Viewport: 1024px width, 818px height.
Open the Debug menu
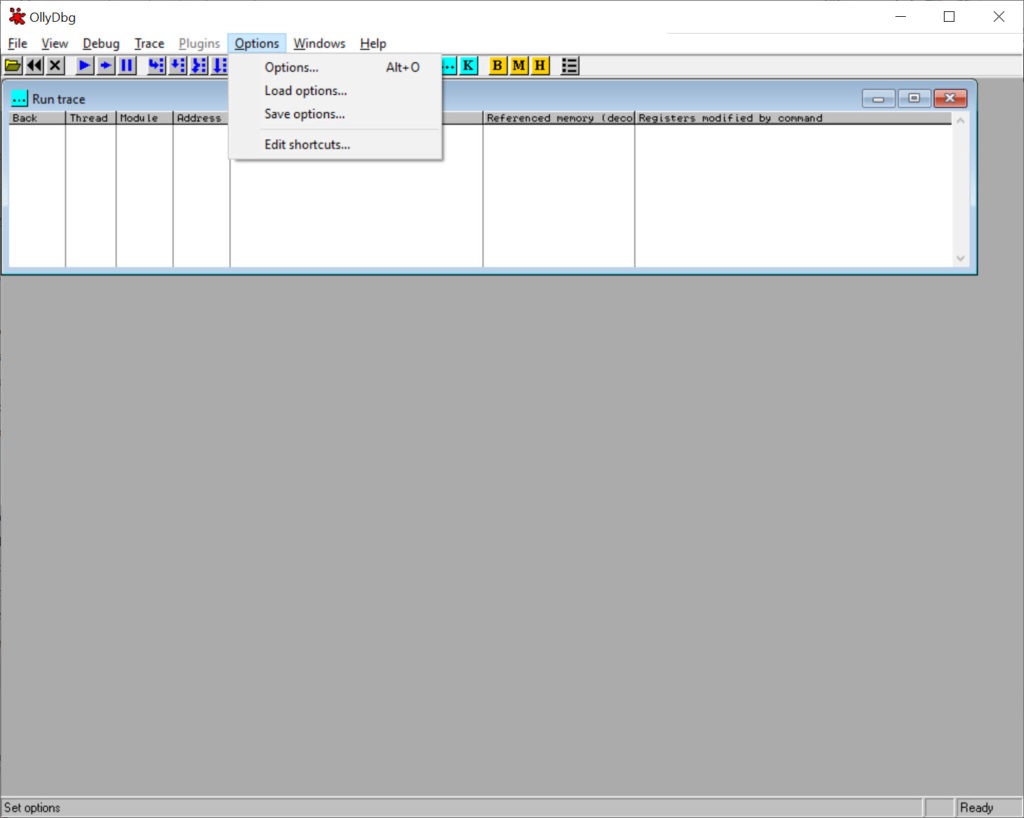101,44
